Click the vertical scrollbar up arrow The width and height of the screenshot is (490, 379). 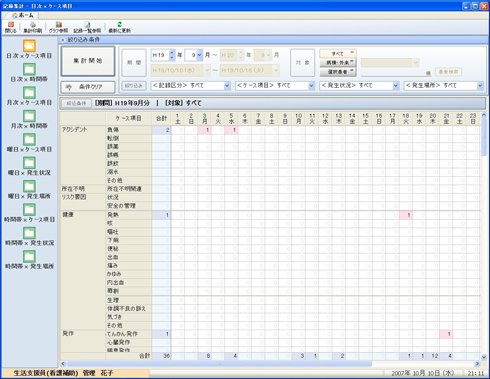[x=484, y=115]
